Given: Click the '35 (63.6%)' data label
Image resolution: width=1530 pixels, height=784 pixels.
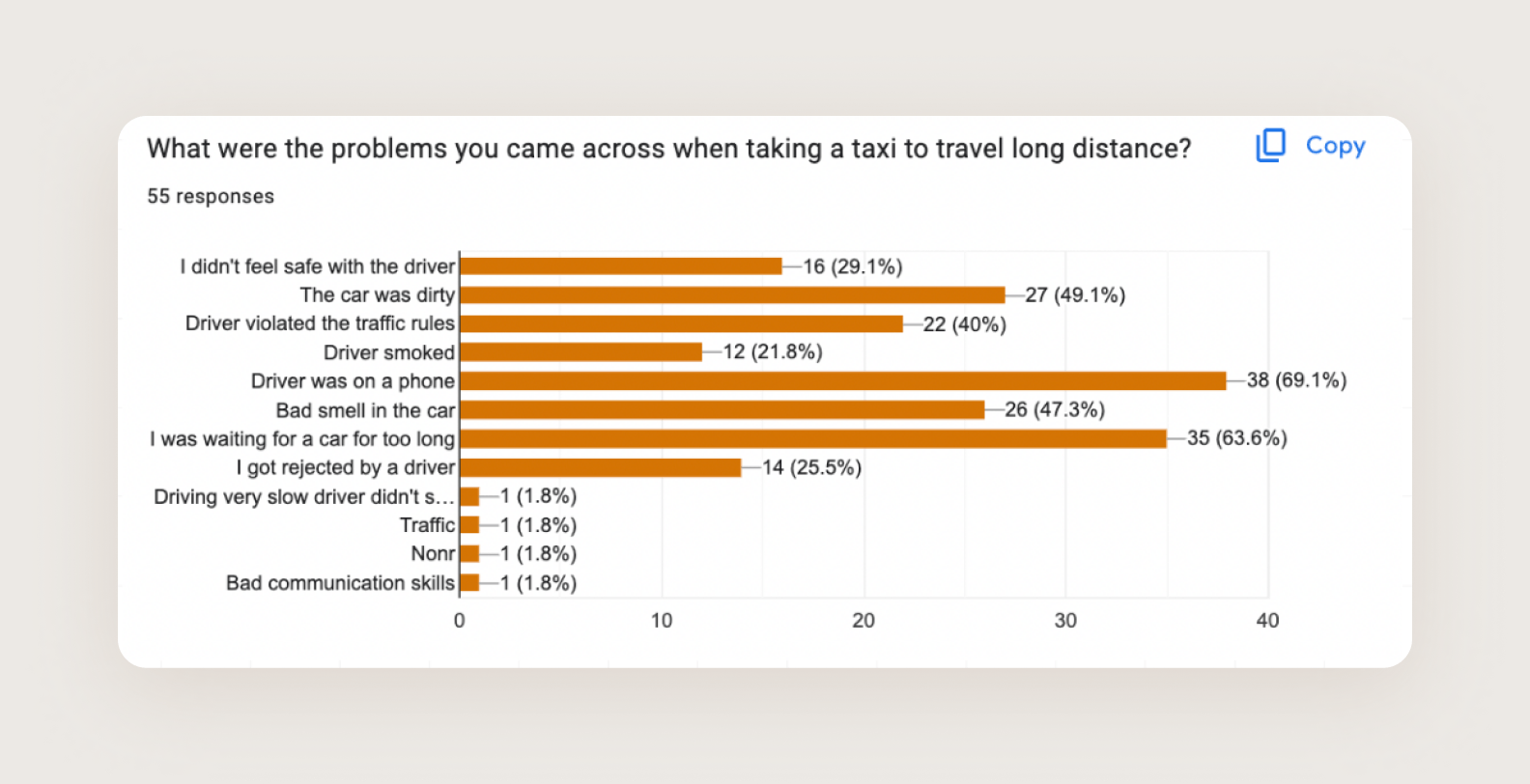Looking at the screenshot, I should [1237, 438].
